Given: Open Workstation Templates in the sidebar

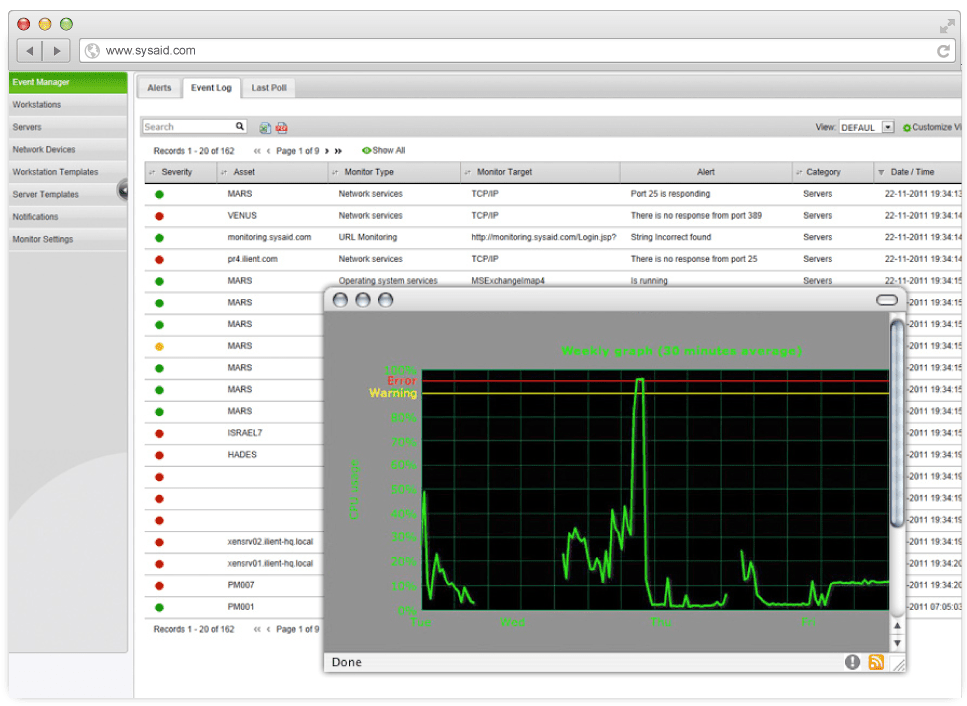Looking at the screenshot, I should pos(68,172).
